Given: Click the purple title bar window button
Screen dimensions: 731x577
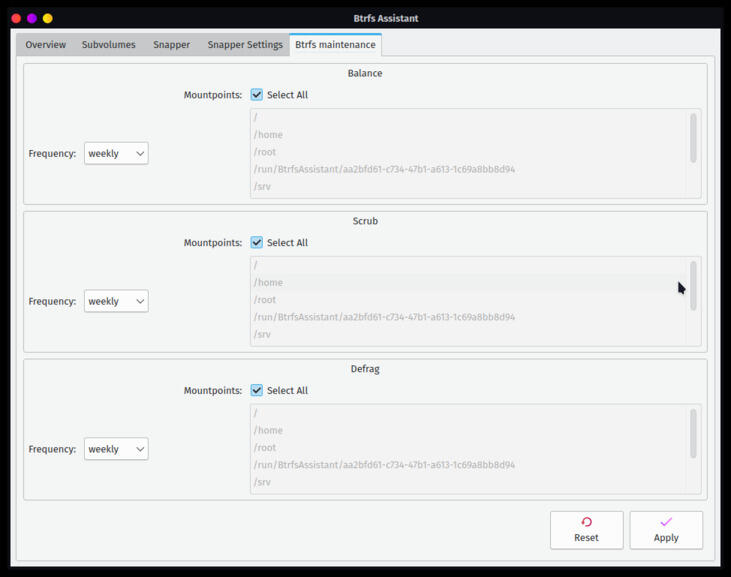Looking at the screenshot, I should pos(32,18).
